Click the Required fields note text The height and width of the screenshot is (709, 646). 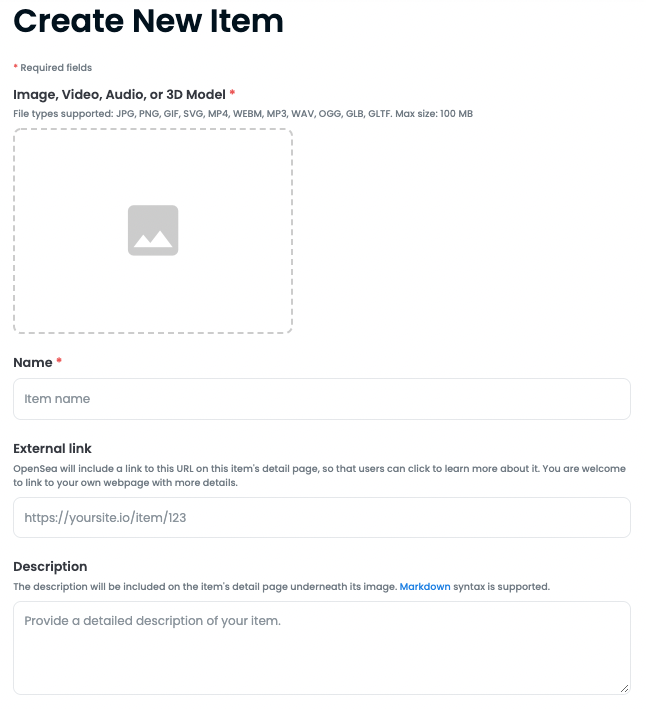[56, 68]
